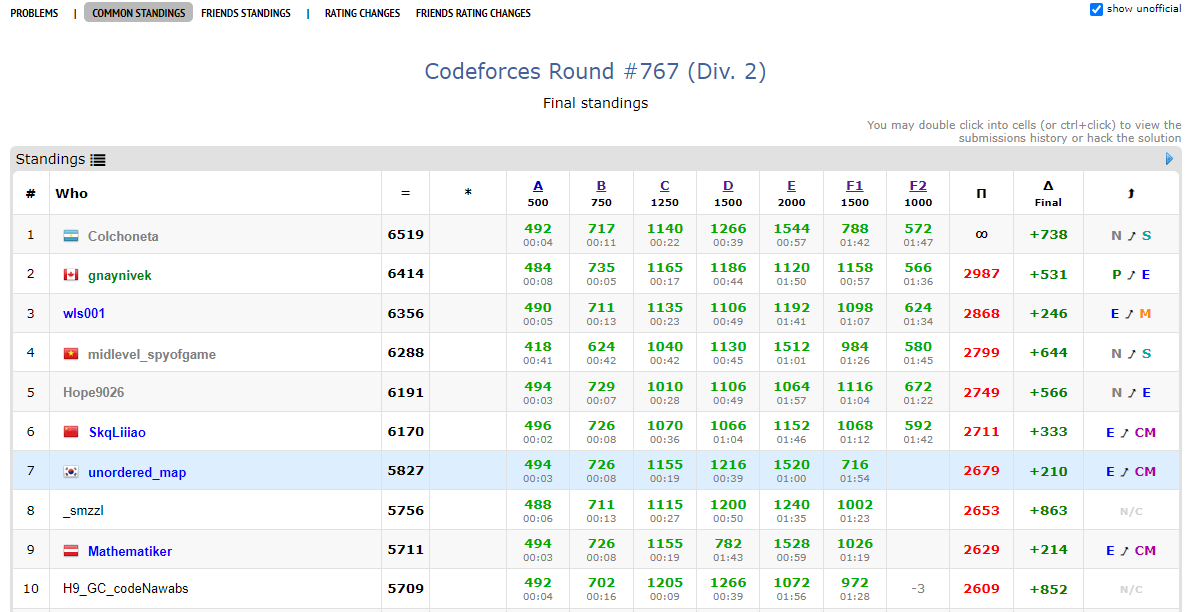Open wls001's profile
Viewport: 1190px width, 612px height.
84,314
